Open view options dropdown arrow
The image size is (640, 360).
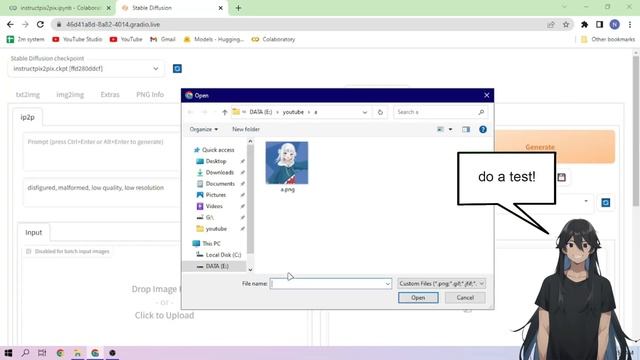click(451, 129)
